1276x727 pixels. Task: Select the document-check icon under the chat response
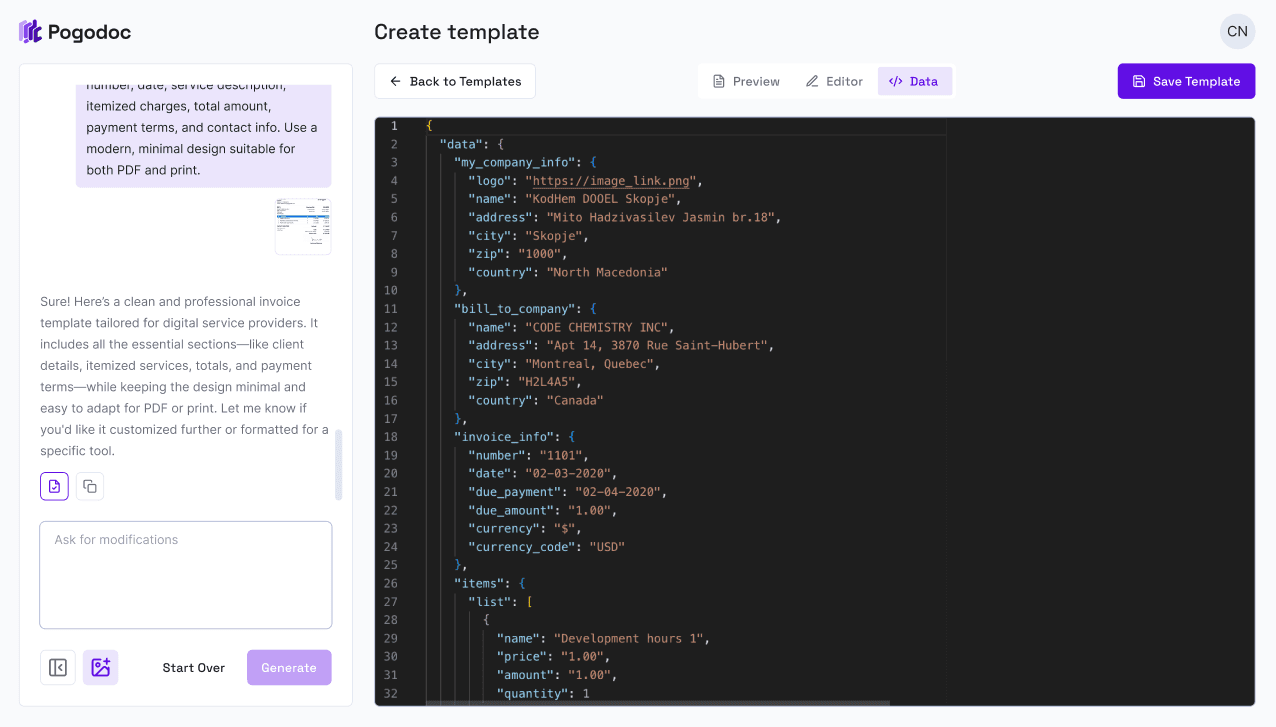tap(54, 486)
